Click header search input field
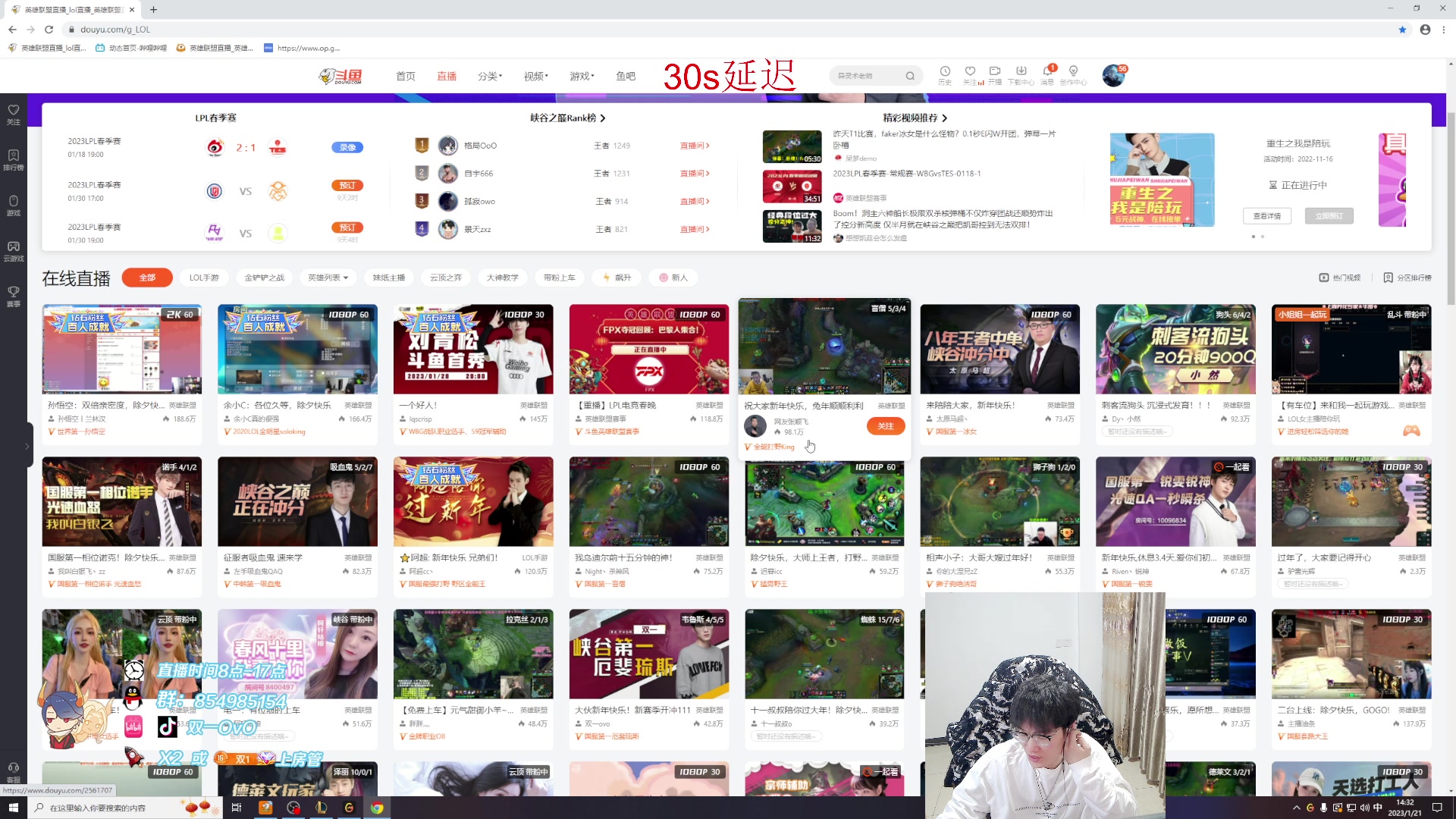The image size is (1456, 819). tap(867, 76)
